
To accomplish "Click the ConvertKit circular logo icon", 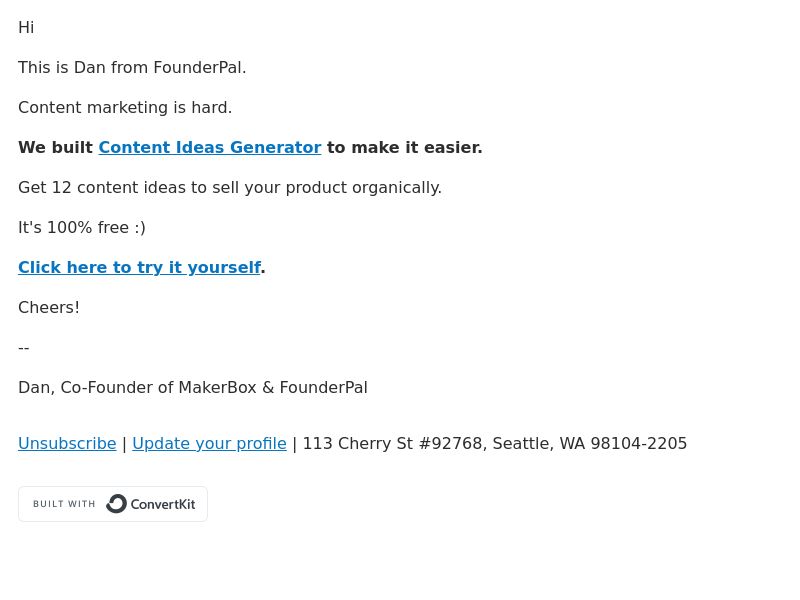I will coord(116,504).
